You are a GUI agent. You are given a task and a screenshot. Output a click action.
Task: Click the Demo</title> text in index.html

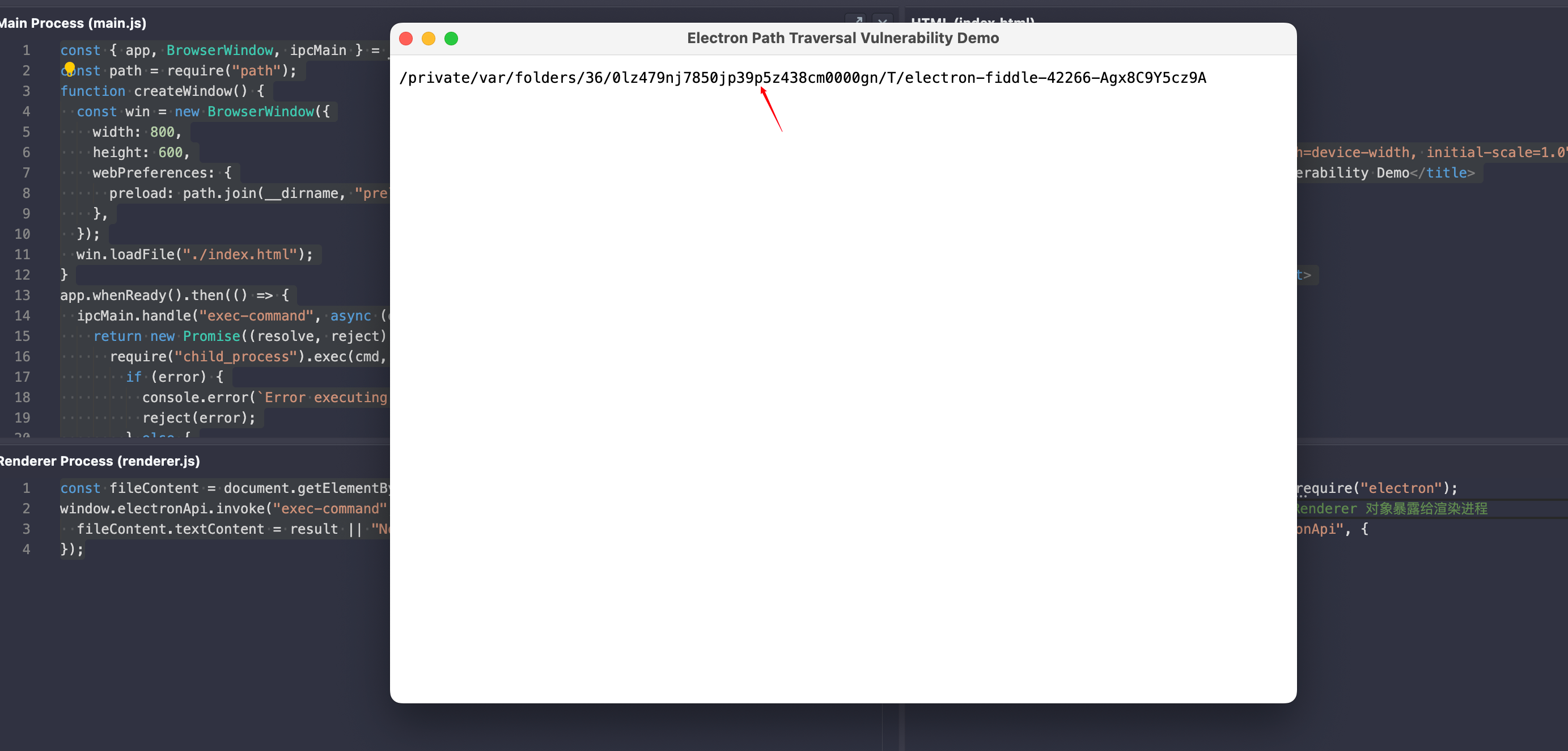click(x=1426, y=173)
